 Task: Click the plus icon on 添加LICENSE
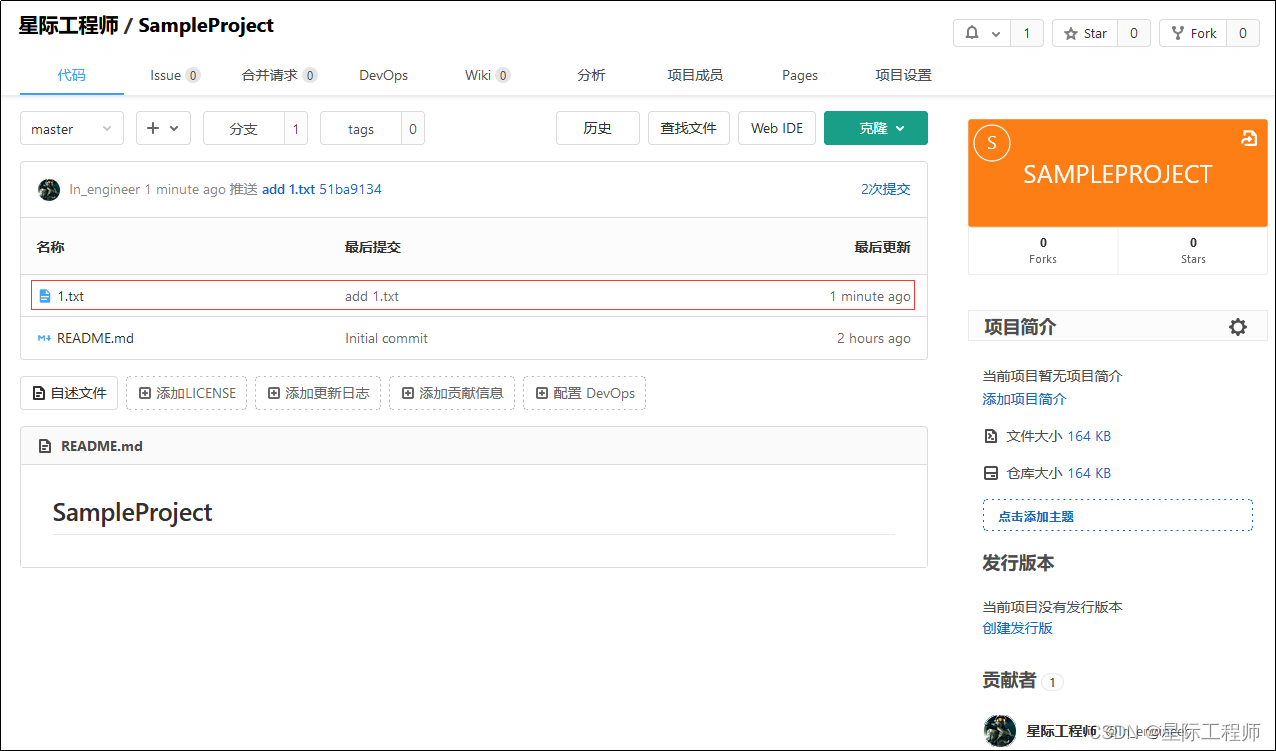click(141, 393)
